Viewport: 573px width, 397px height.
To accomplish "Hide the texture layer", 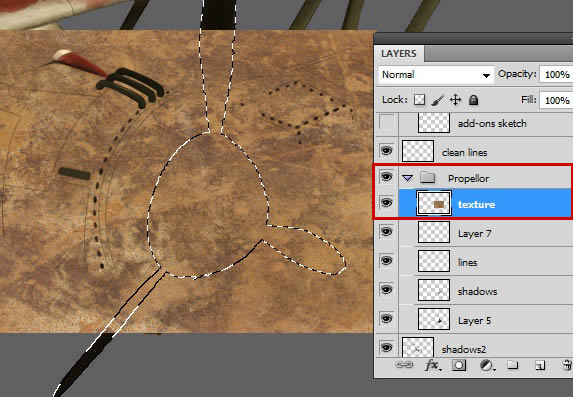I will pos(386,203).
